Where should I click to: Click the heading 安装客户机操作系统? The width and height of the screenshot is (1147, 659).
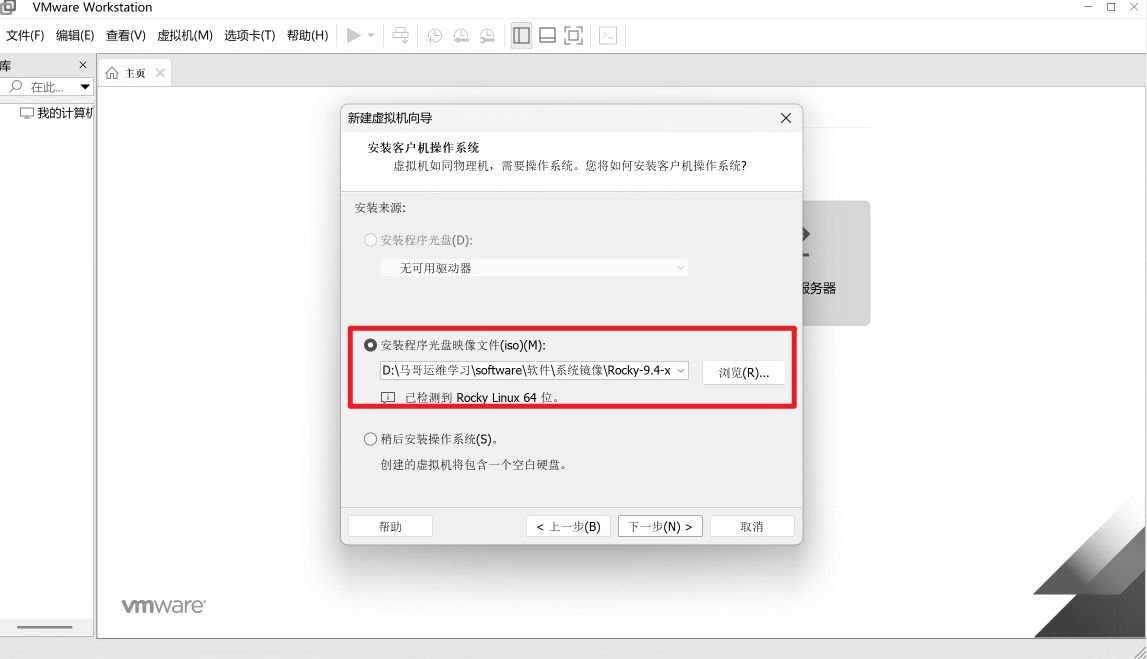(424, 148)
